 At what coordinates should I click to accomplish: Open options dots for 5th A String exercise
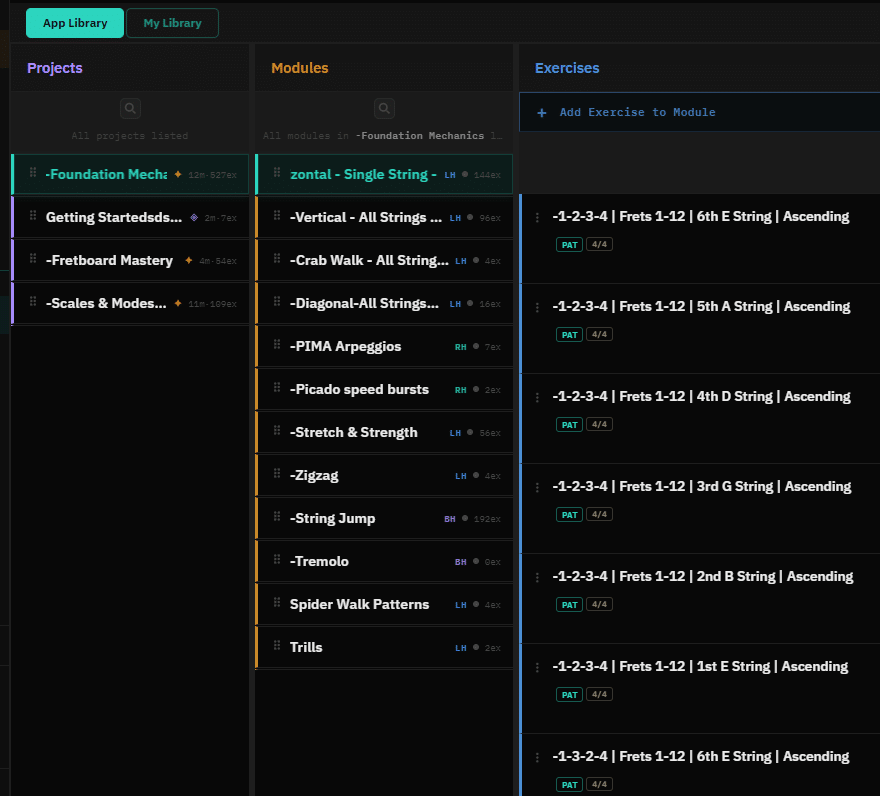[x=537, y=307]
